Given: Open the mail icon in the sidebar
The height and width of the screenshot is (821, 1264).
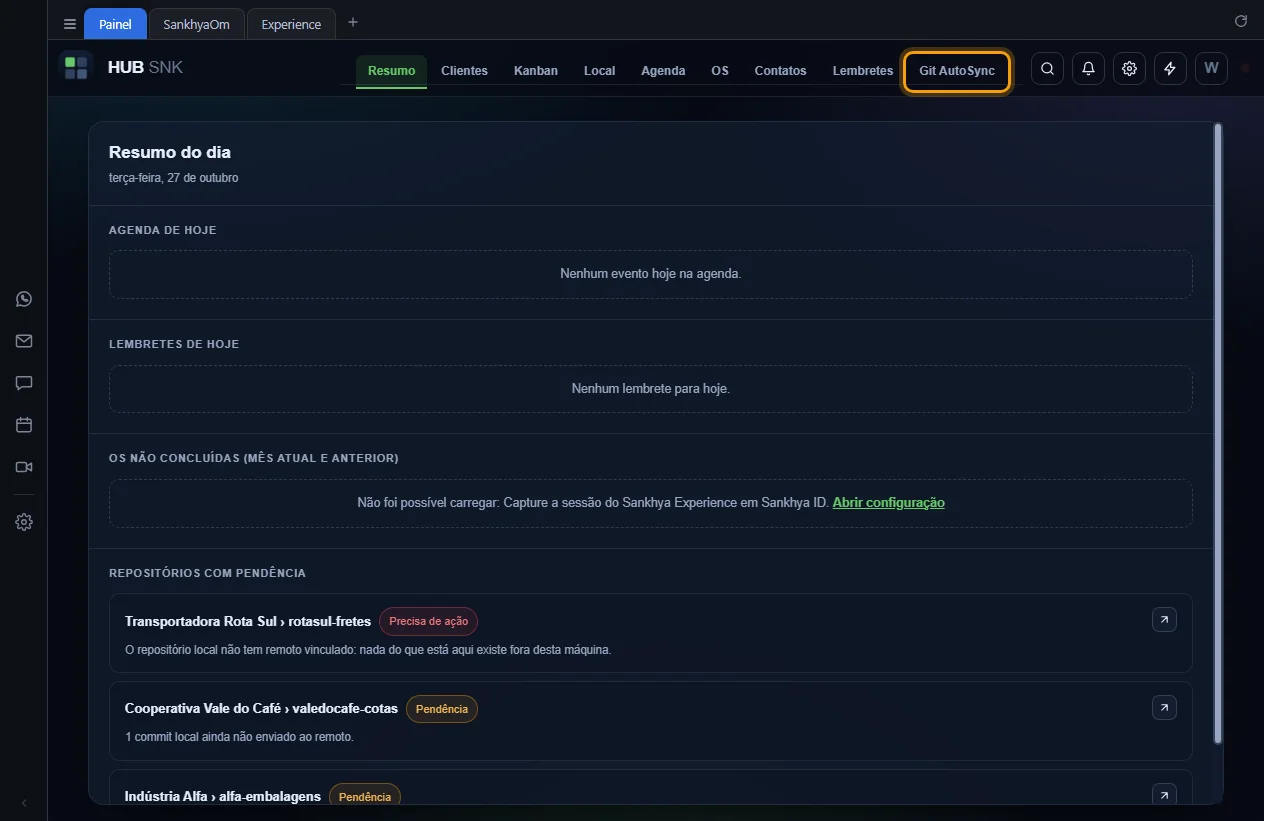Looking at the screenshot, I should [x=24, y=341].
